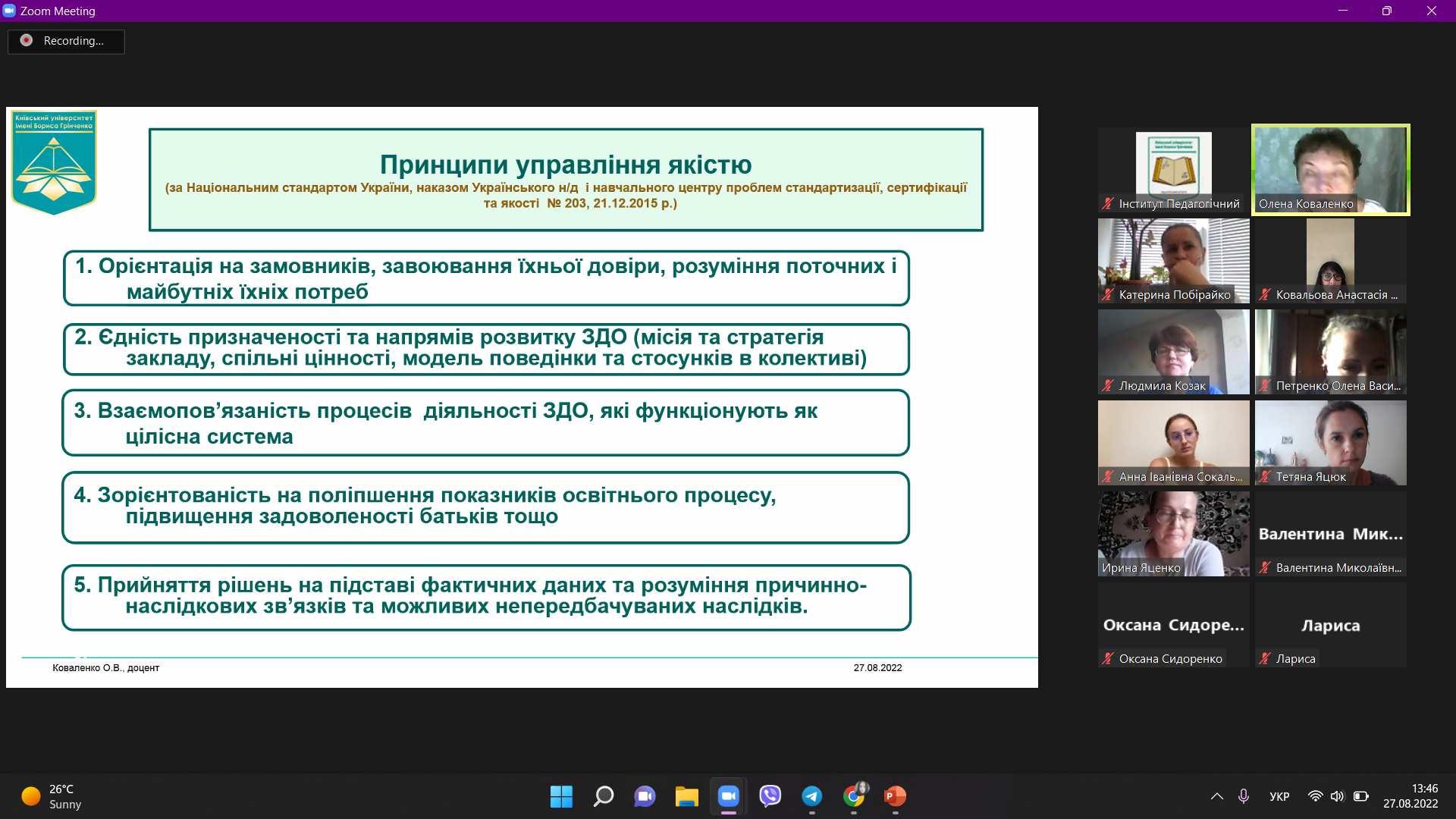Expand hidden system tray icons chevron
The image size is (1456, 819).
click(1217, 796)
